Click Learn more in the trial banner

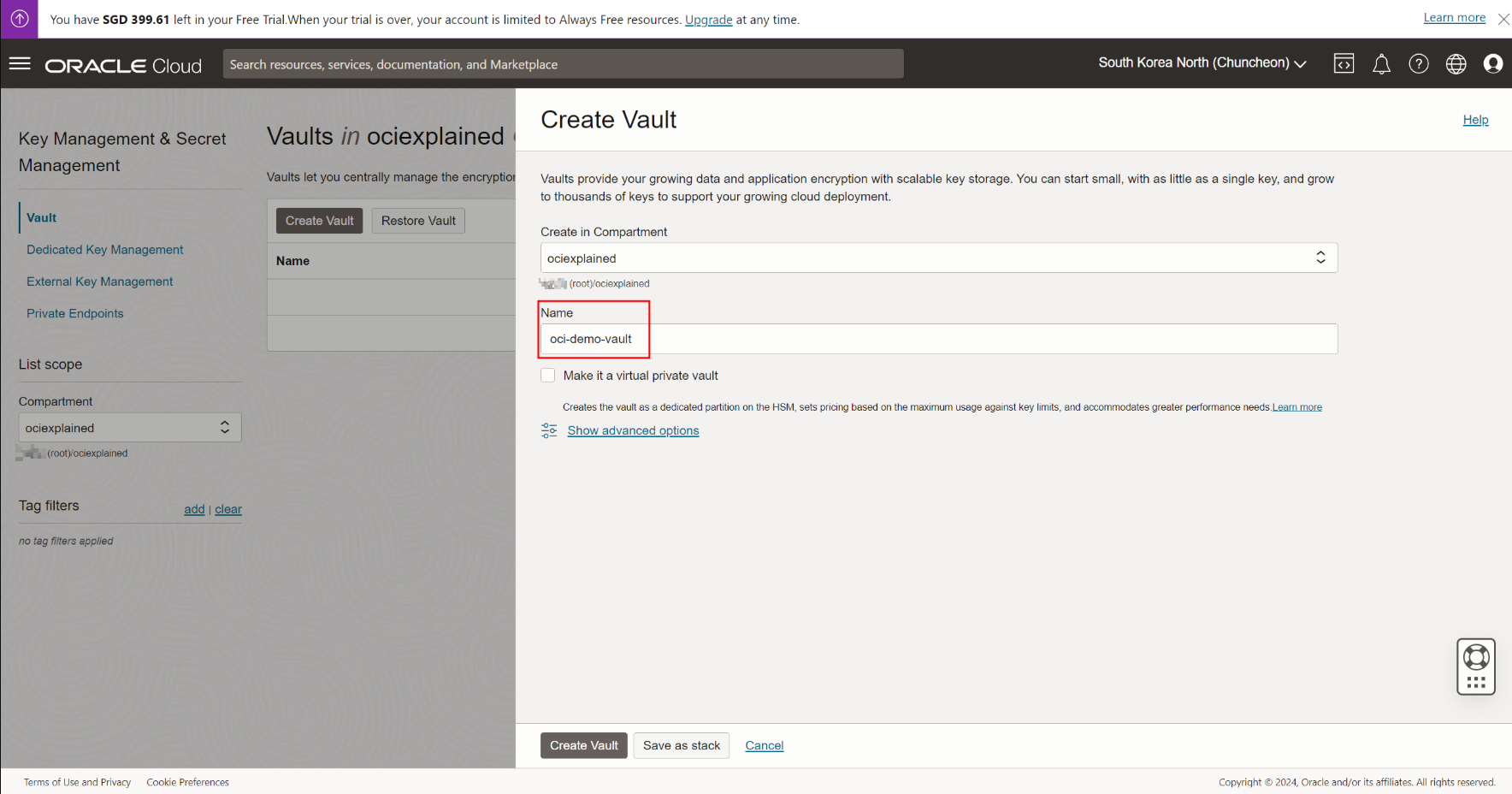coord(1455,18)
